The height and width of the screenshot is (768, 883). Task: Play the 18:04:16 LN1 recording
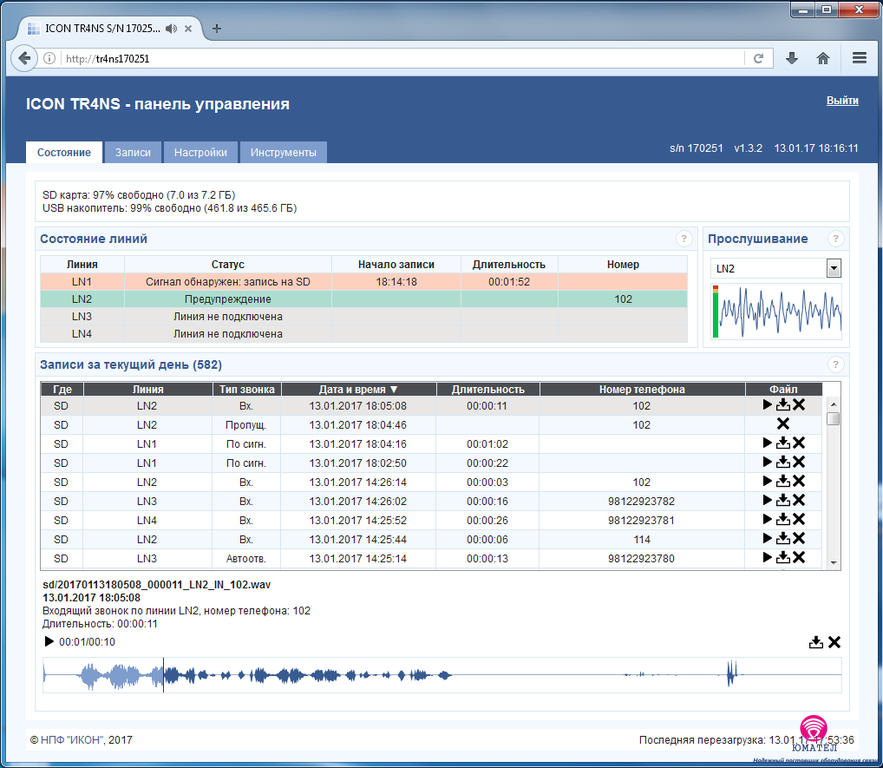click(x=767, y=443)
